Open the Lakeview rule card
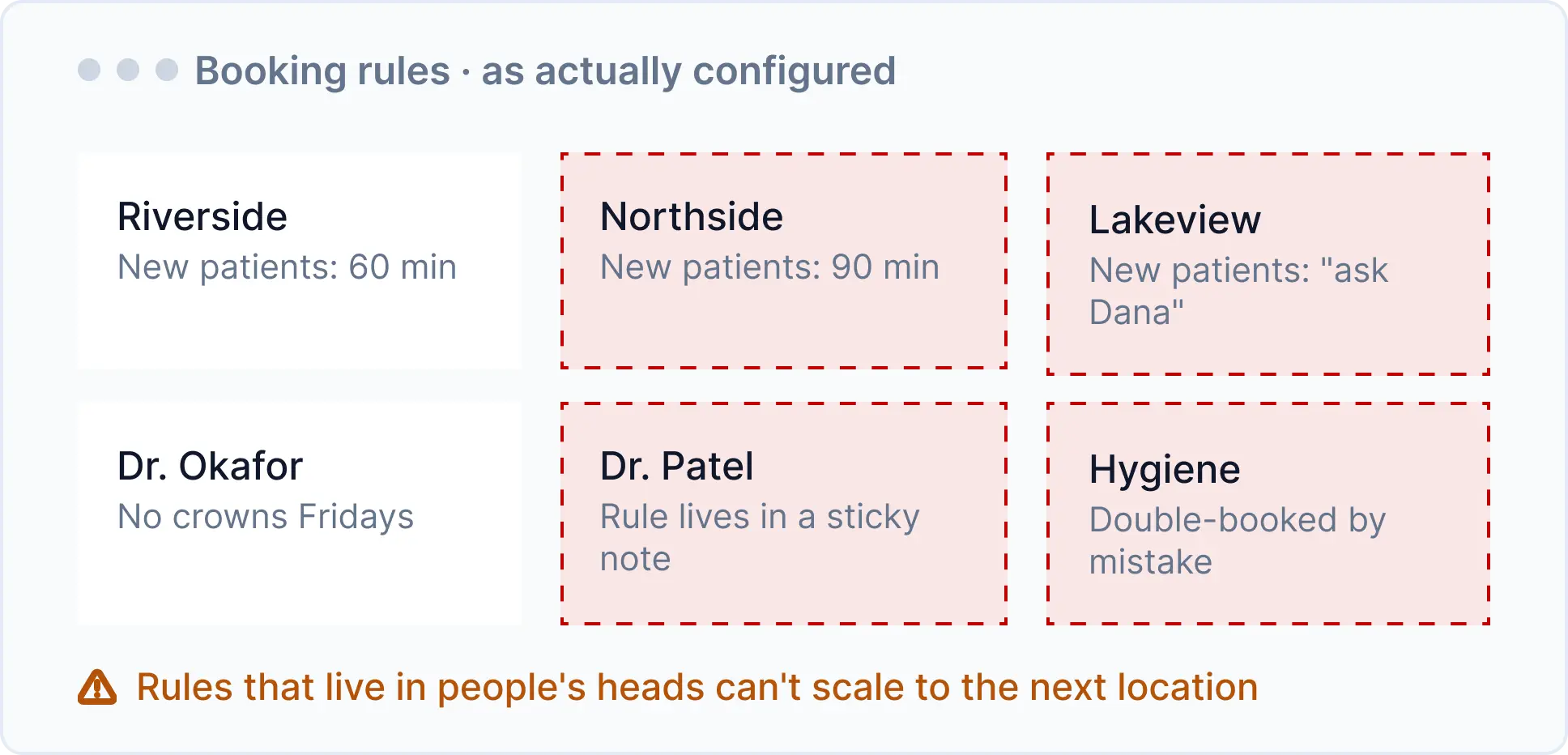 pyautogui.click(x=1268, y=264)
